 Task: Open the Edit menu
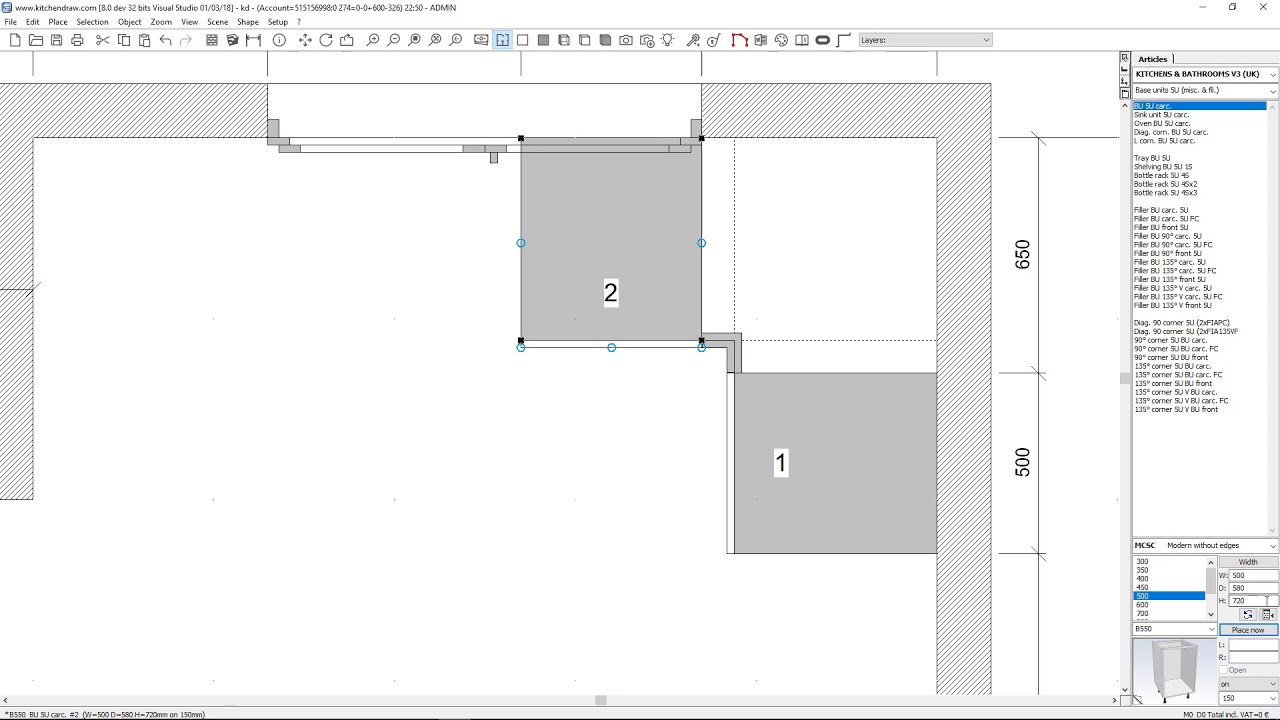click(33, 22)
